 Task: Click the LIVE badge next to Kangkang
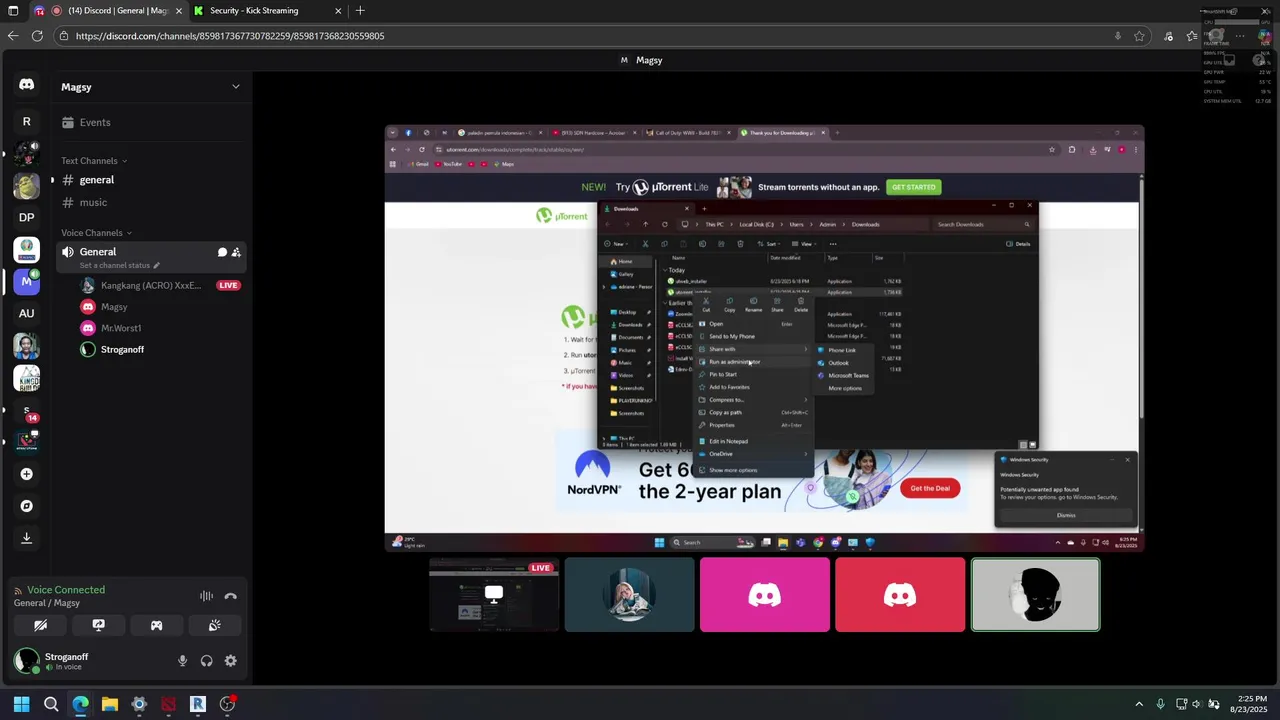point(229,285)
